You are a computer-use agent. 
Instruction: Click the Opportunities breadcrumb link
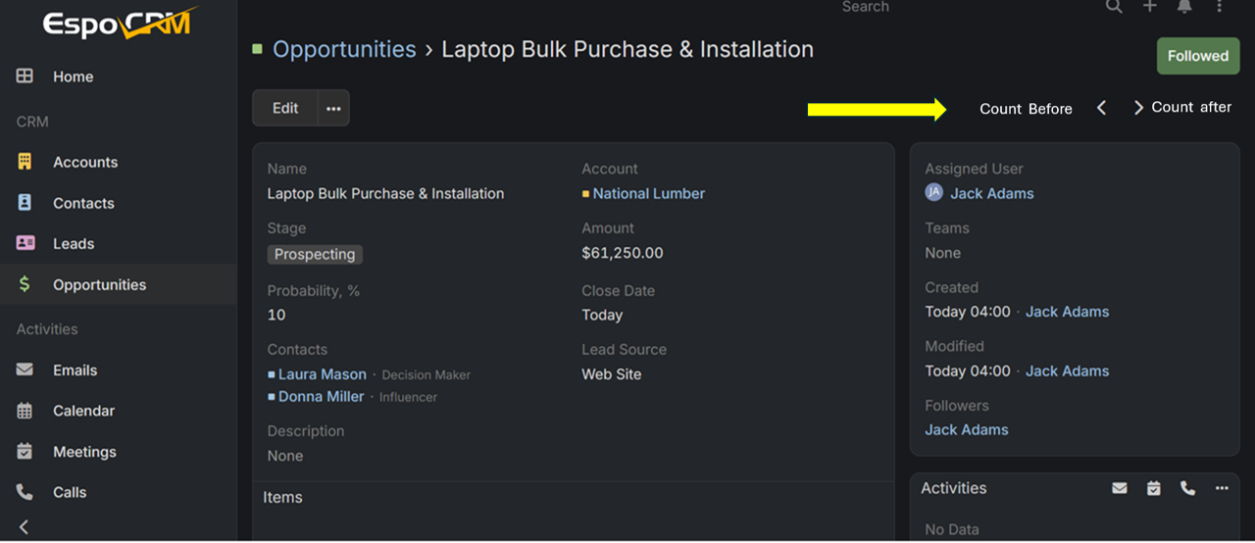(344, 49)
